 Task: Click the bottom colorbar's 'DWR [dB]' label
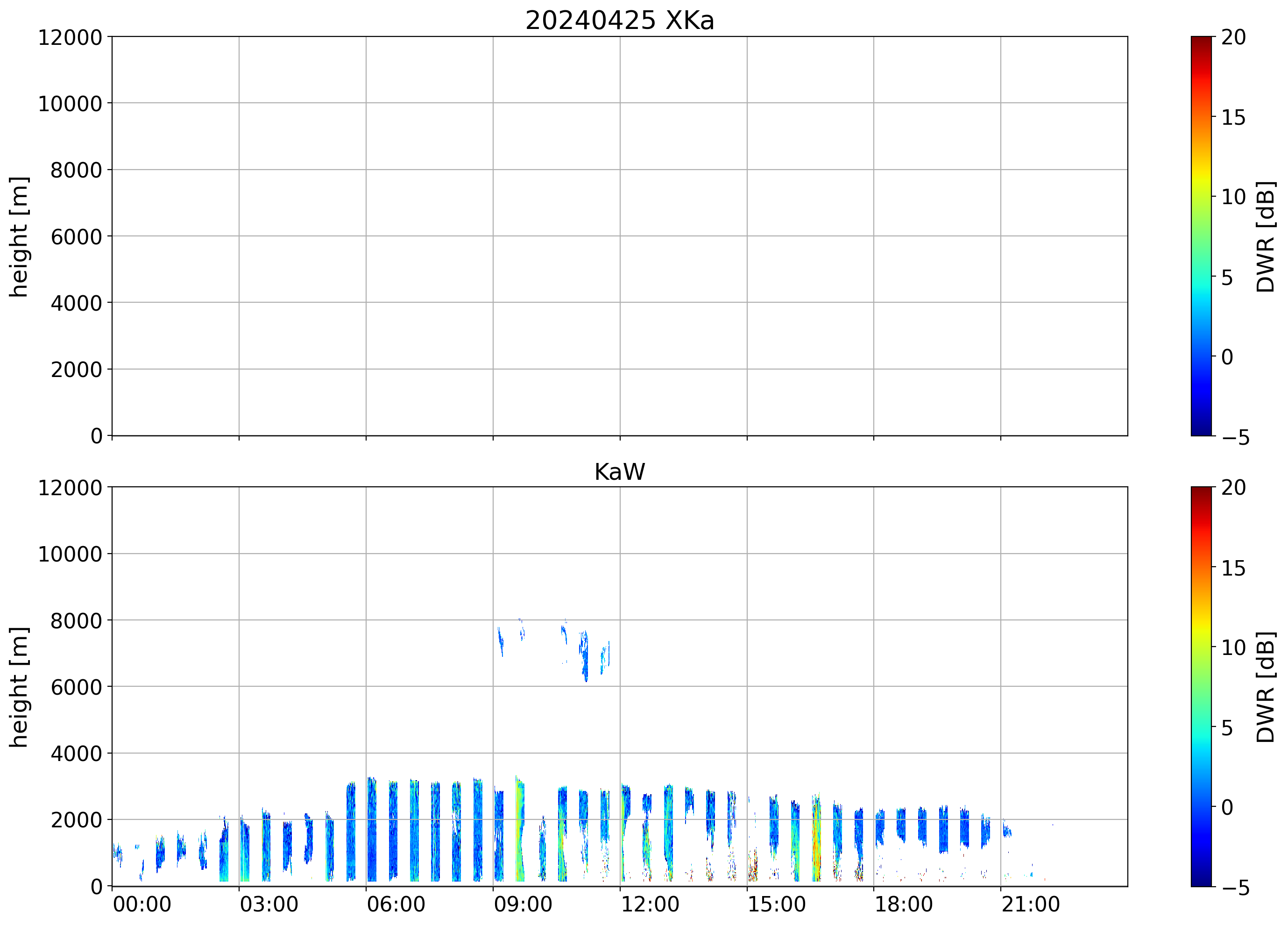(1266, 687)
